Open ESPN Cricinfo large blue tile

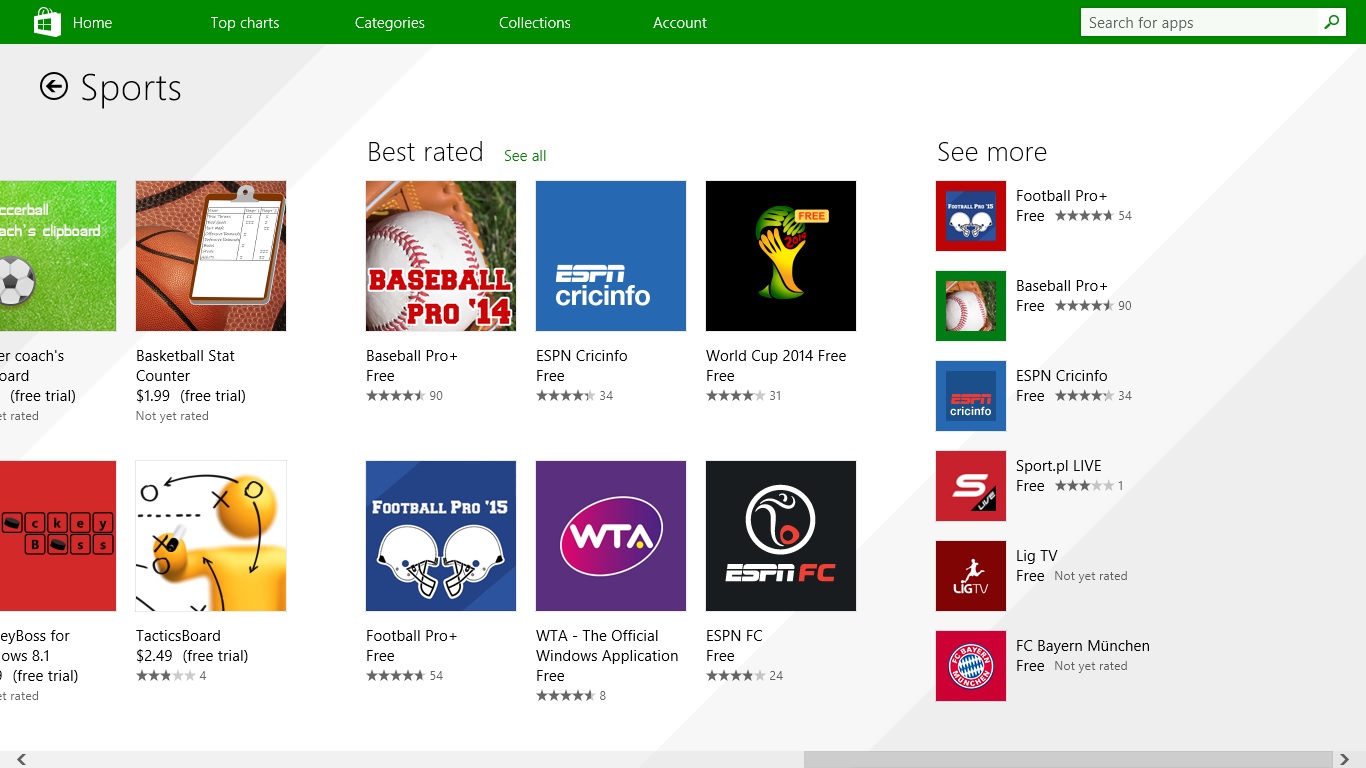(x=611, y=256)
